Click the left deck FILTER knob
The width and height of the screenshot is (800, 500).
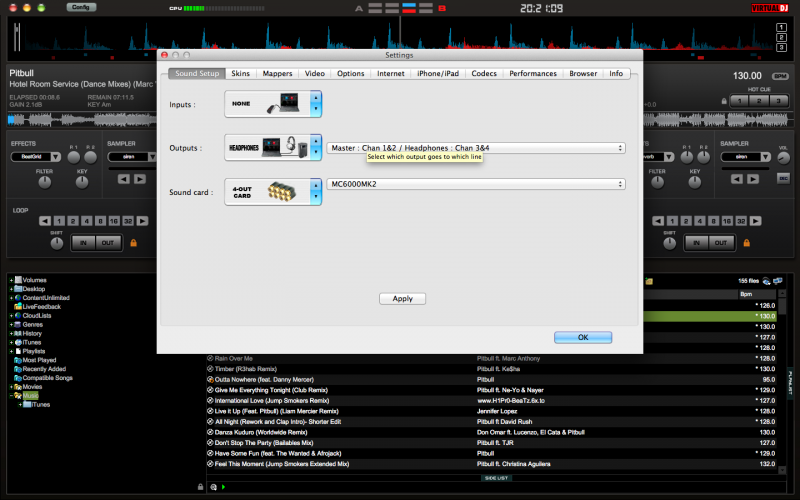click(45, 184)
